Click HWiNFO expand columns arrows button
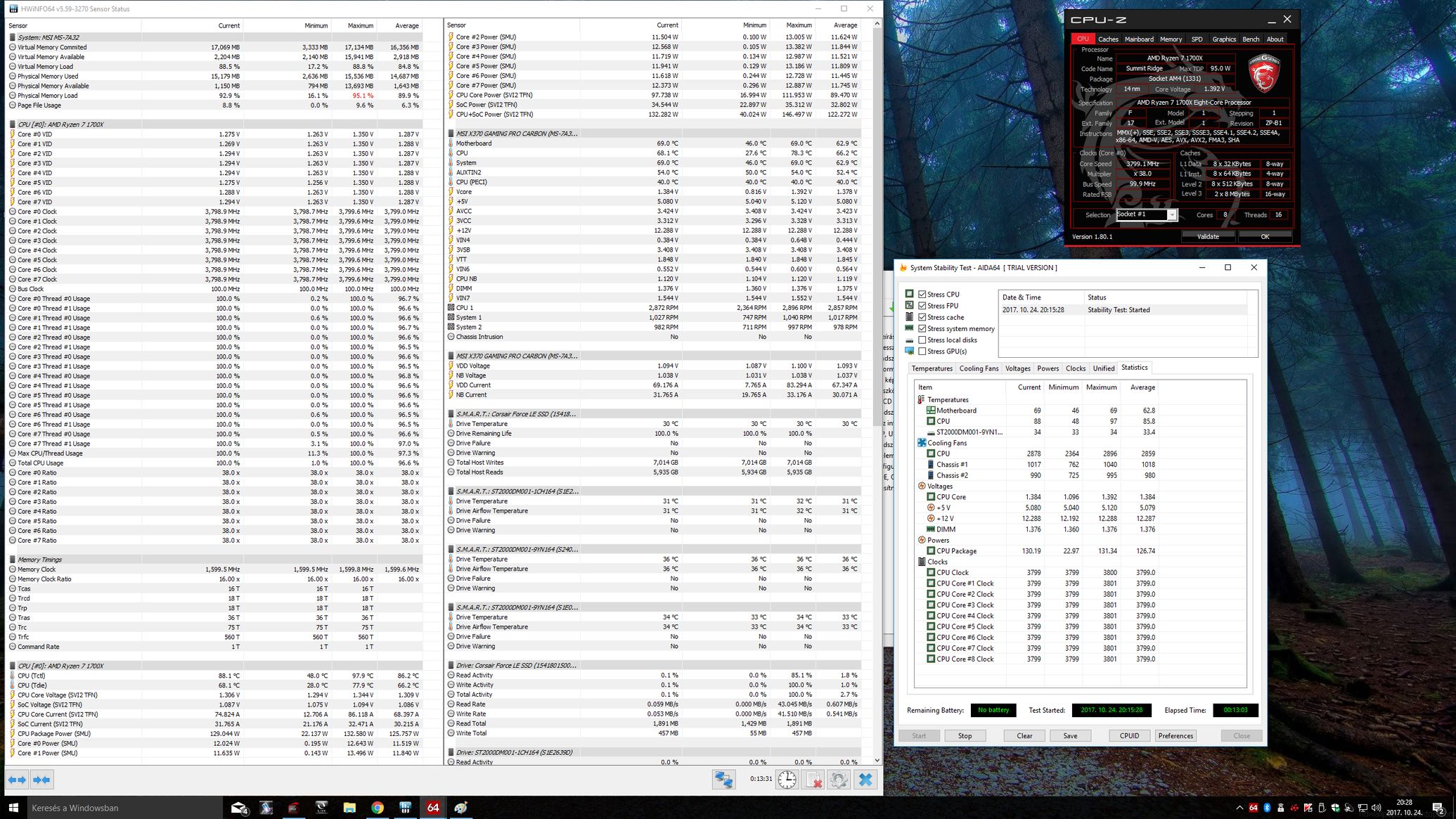The image size is (1456, 819). pos(18,780)
